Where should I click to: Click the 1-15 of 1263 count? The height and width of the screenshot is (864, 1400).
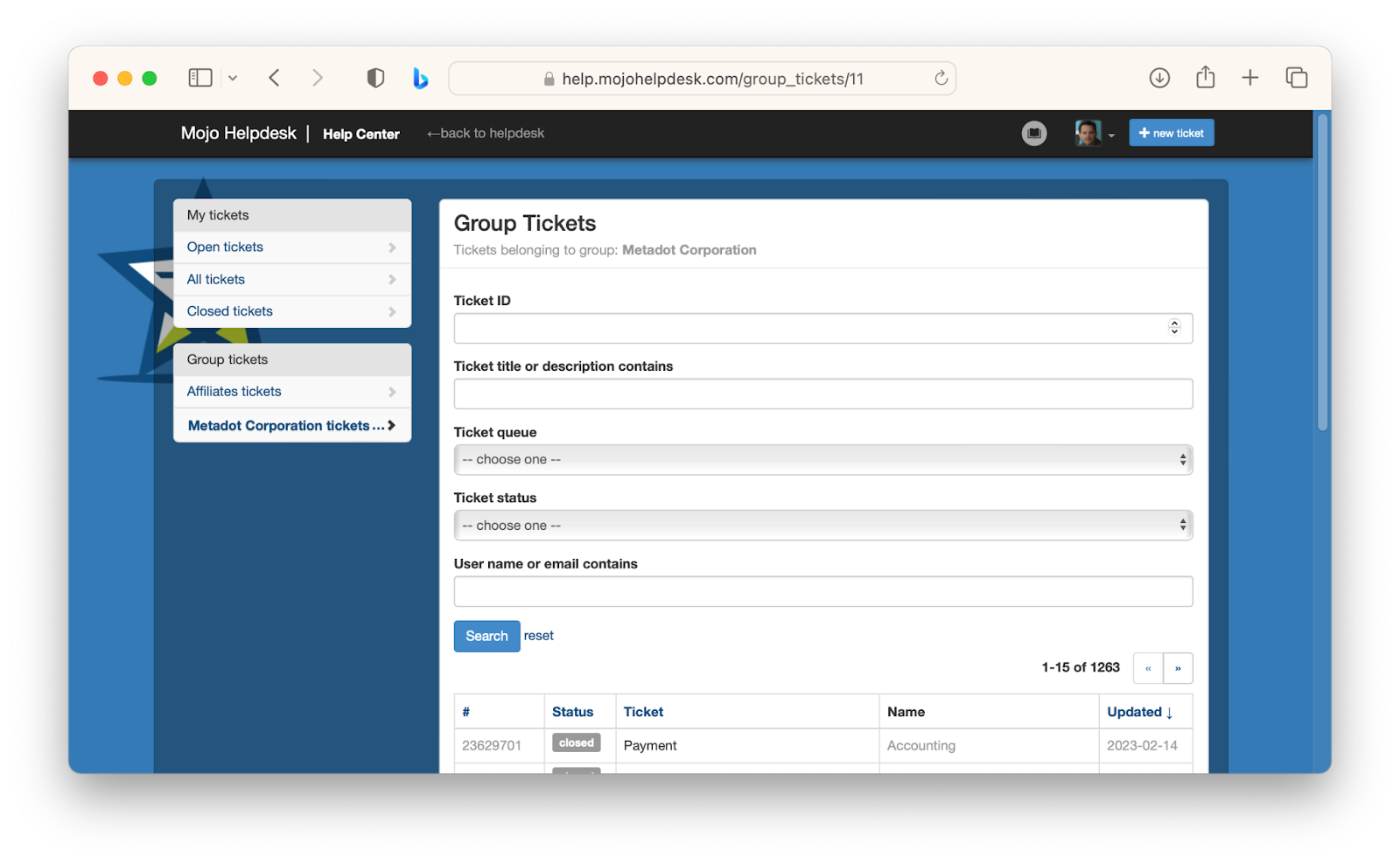[1081, 667]
